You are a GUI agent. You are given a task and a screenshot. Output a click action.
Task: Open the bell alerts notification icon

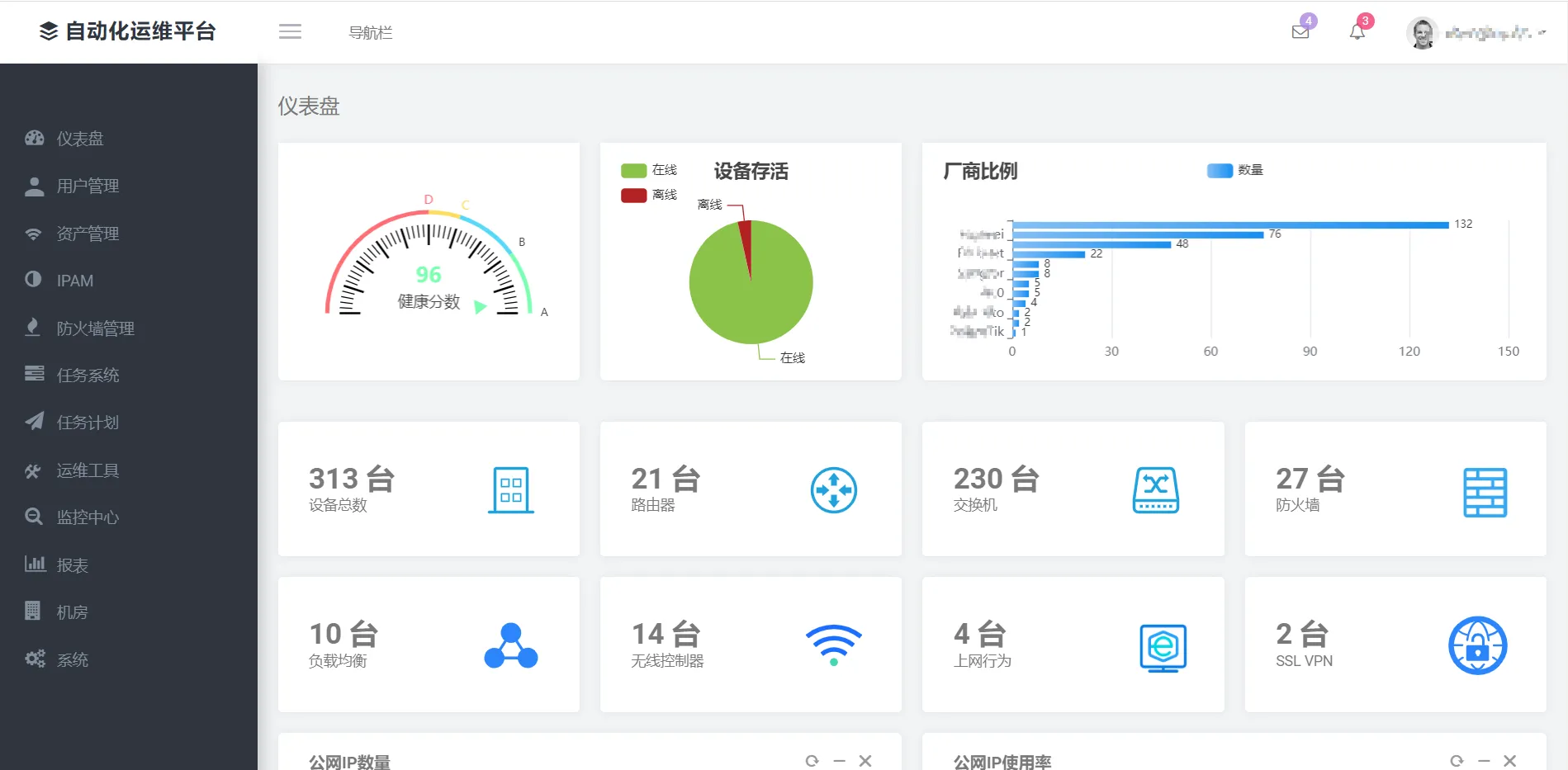(x=1357, y=32)
